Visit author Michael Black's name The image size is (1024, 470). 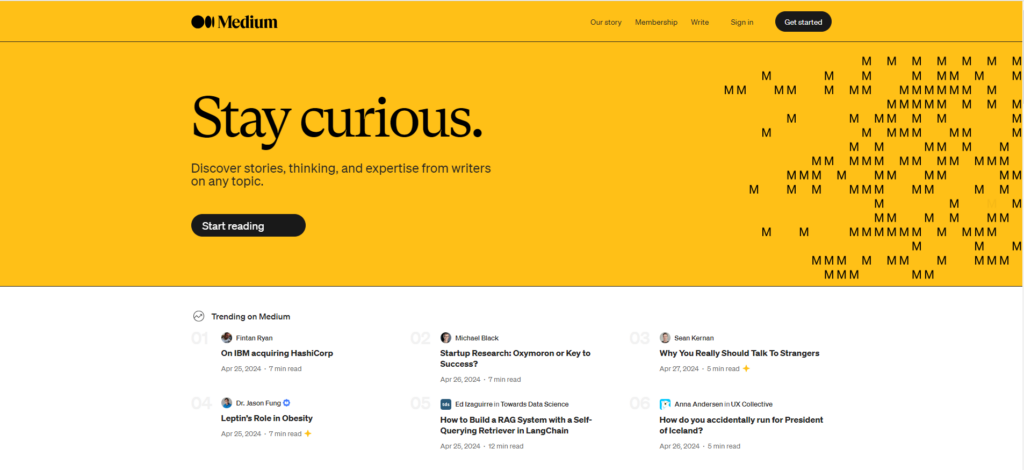(477, 338)
